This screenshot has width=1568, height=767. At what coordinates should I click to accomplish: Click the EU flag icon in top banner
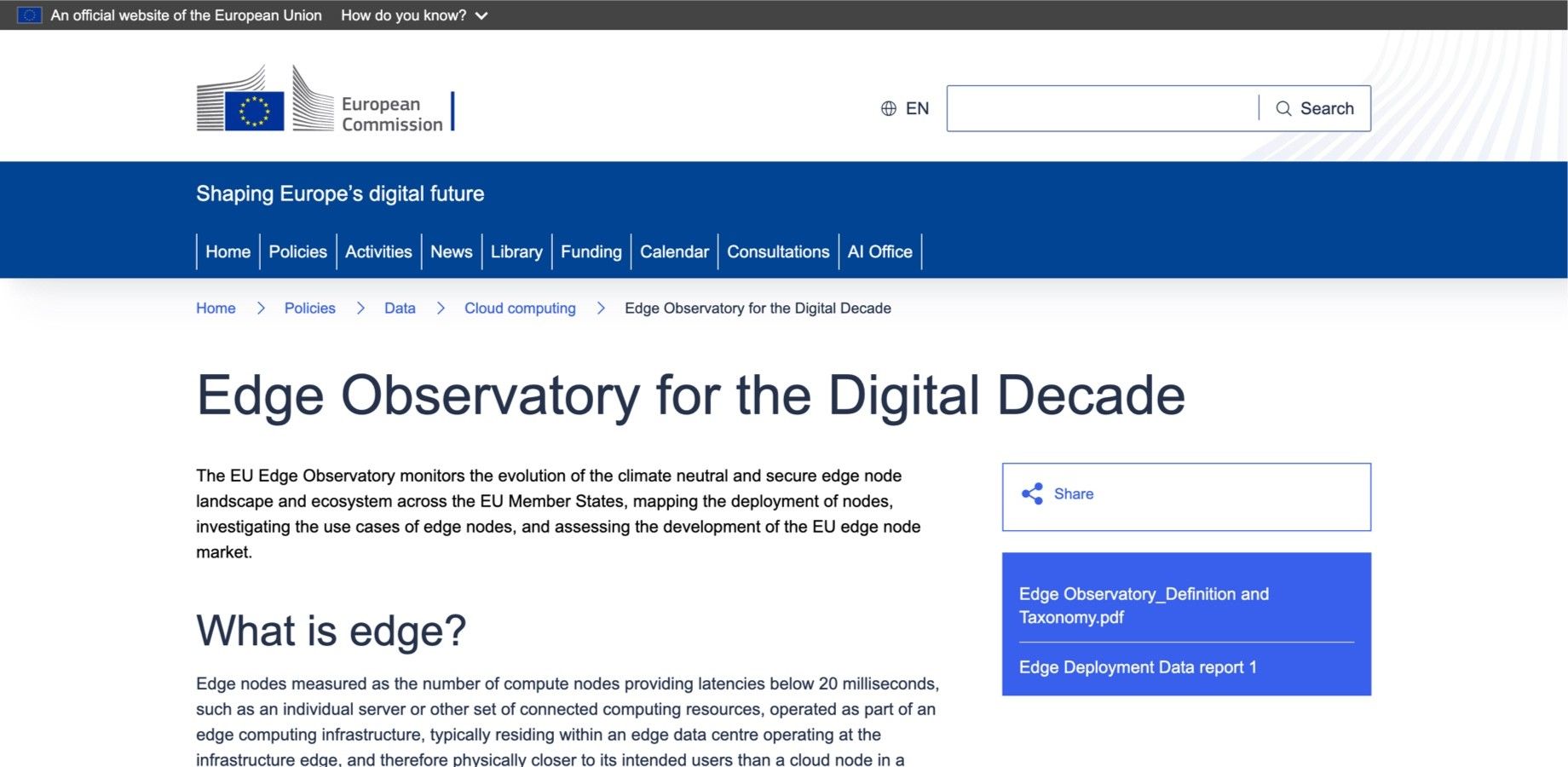(x=29, y=15)
